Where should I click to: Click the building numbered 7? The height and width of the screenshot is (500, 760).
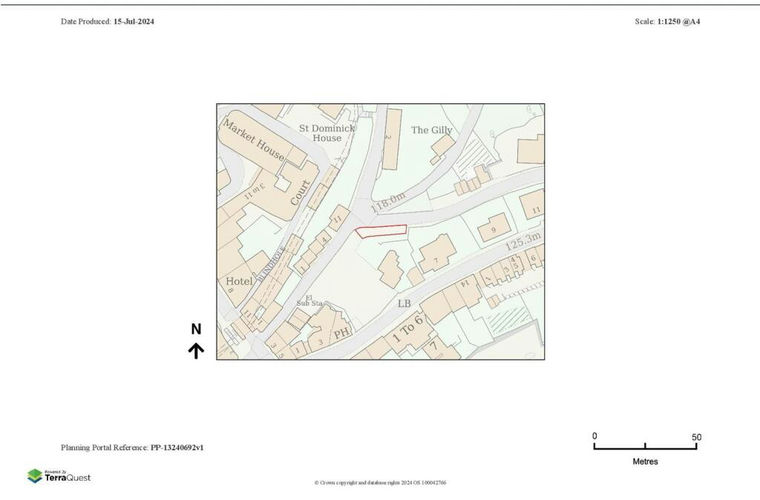coord(437,260)
